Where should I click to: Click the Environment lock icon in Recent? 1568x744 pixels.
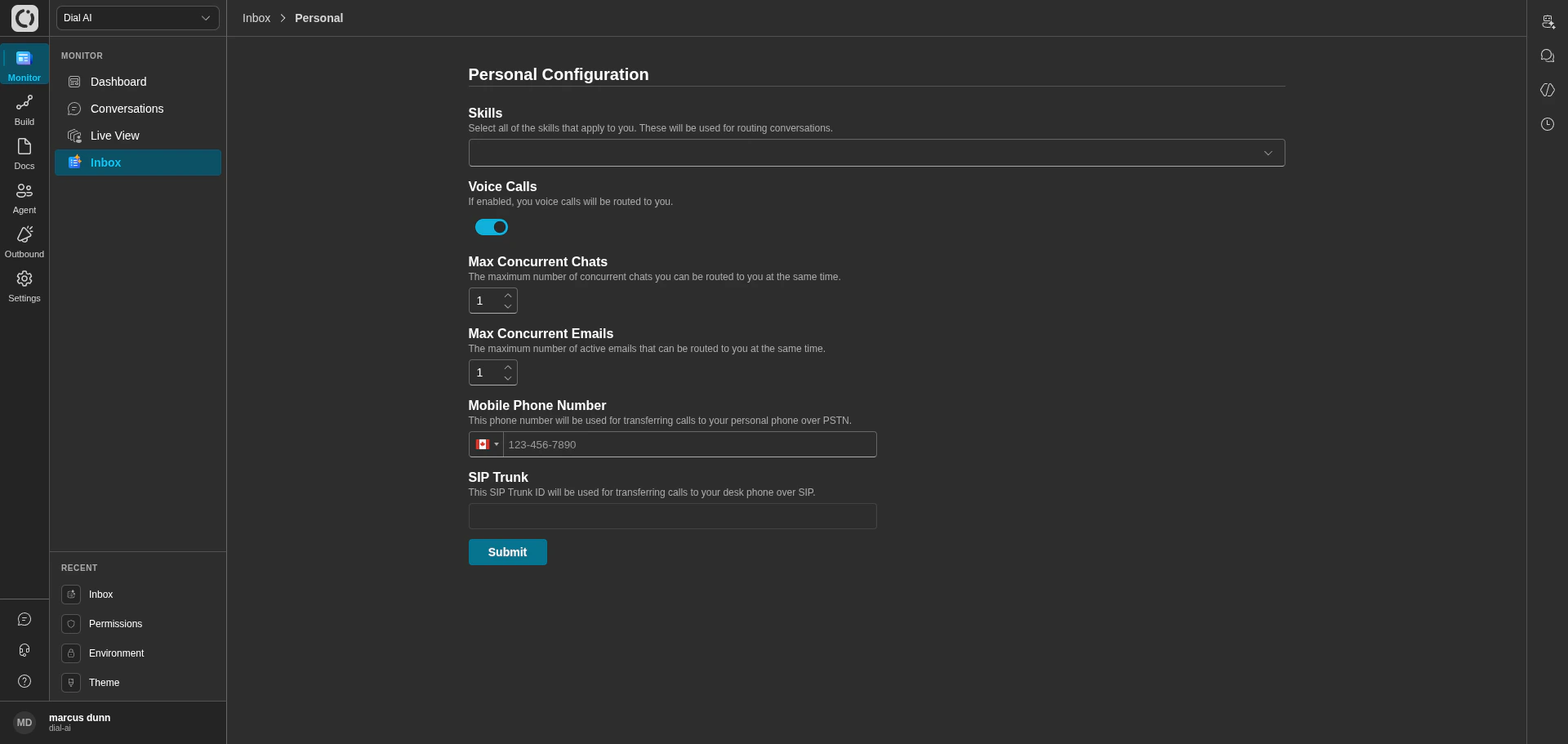pyautogui.click(x=71, y=653)
